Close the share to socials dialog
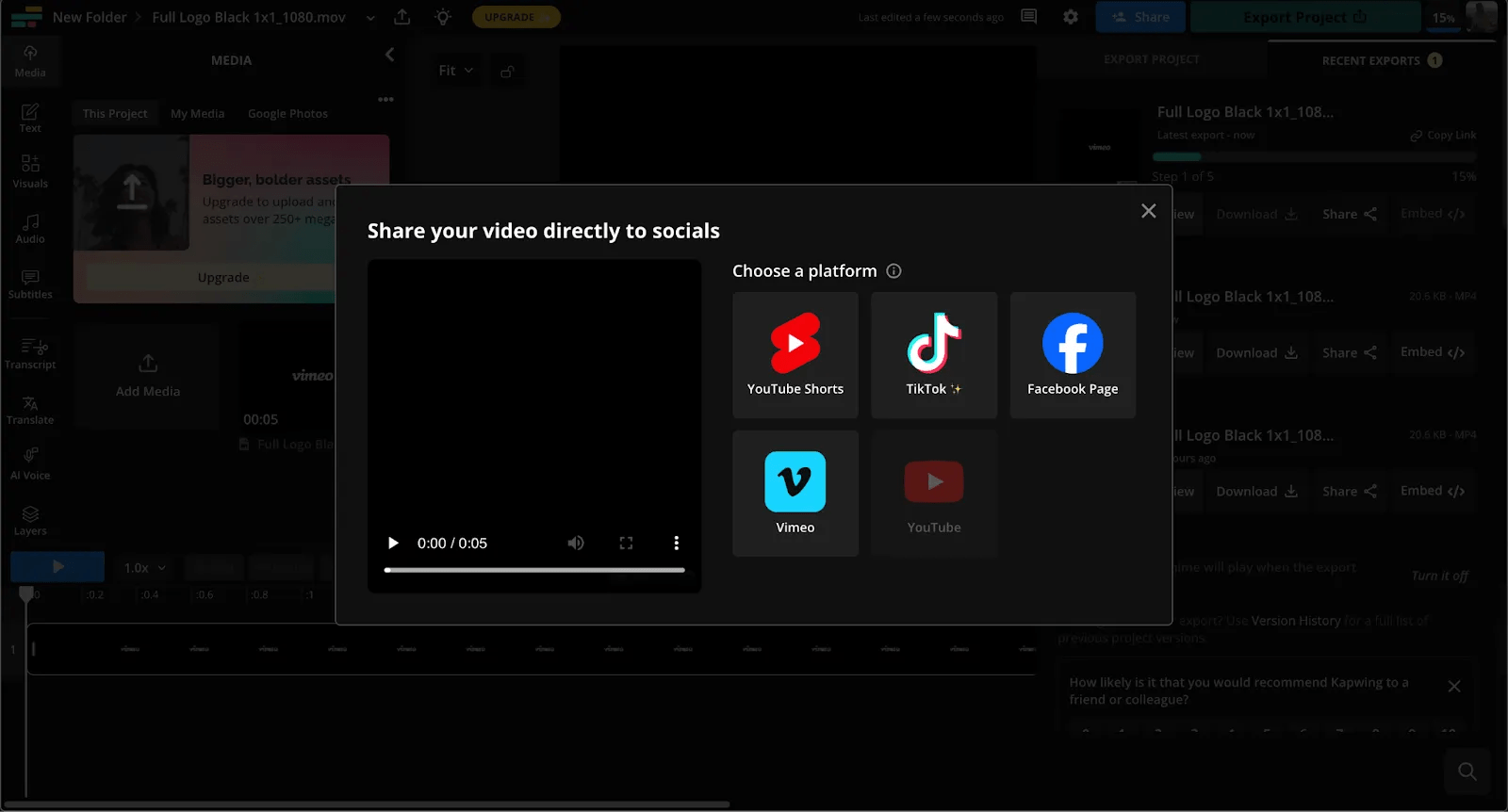 pyautogui.click(x=1148, y=211)
